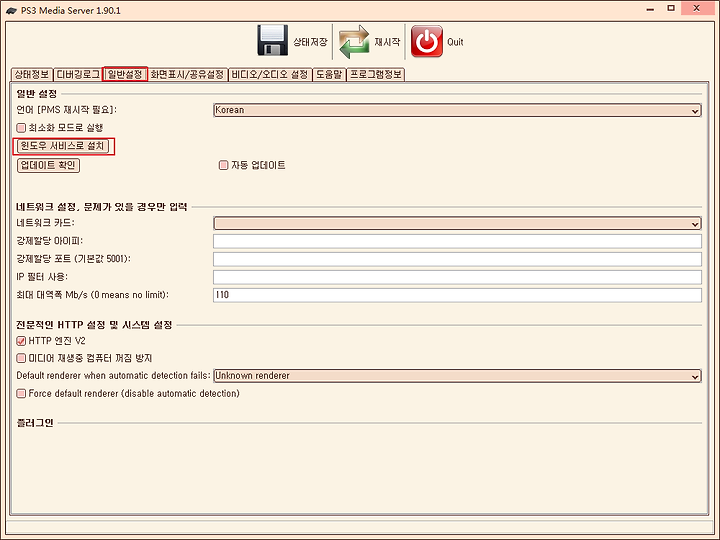
Task: Check Force default renderer option
Action: pos(21,394)
